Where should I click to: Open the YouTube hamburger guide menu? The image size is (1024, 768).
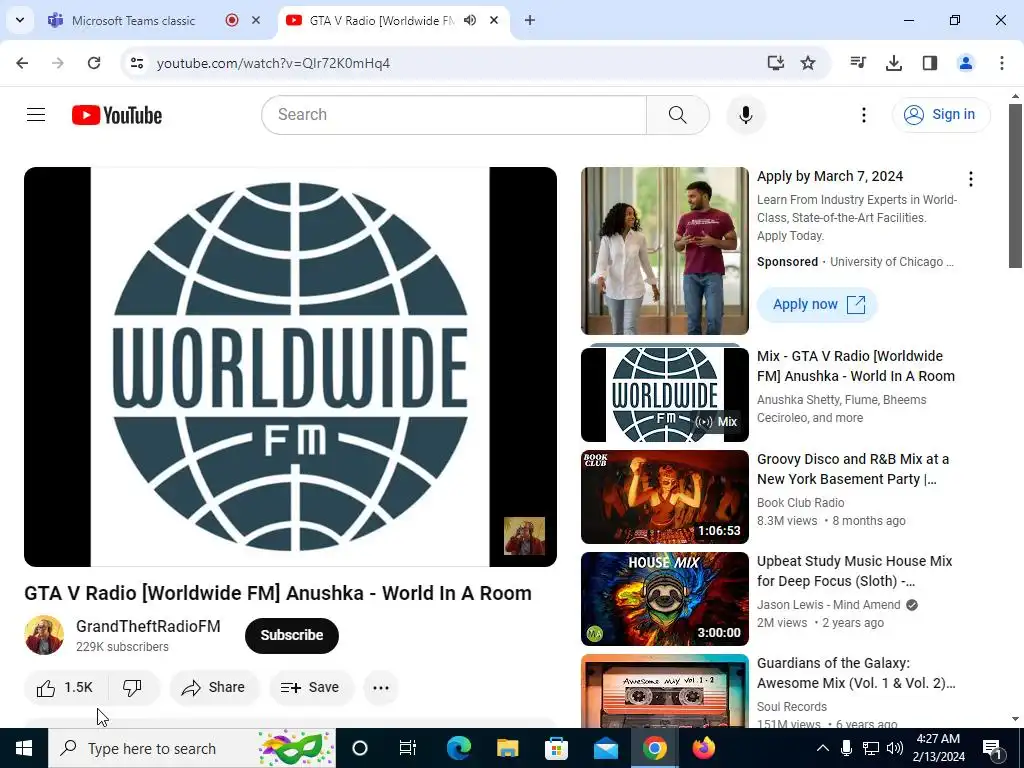tap(36, 115)
